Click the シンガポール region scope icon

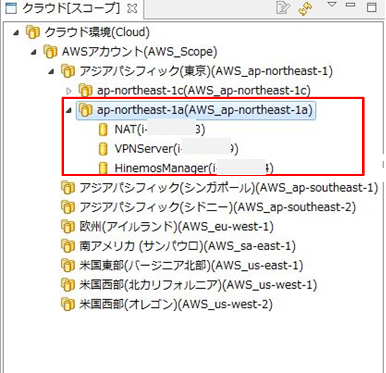click(67, 188)
